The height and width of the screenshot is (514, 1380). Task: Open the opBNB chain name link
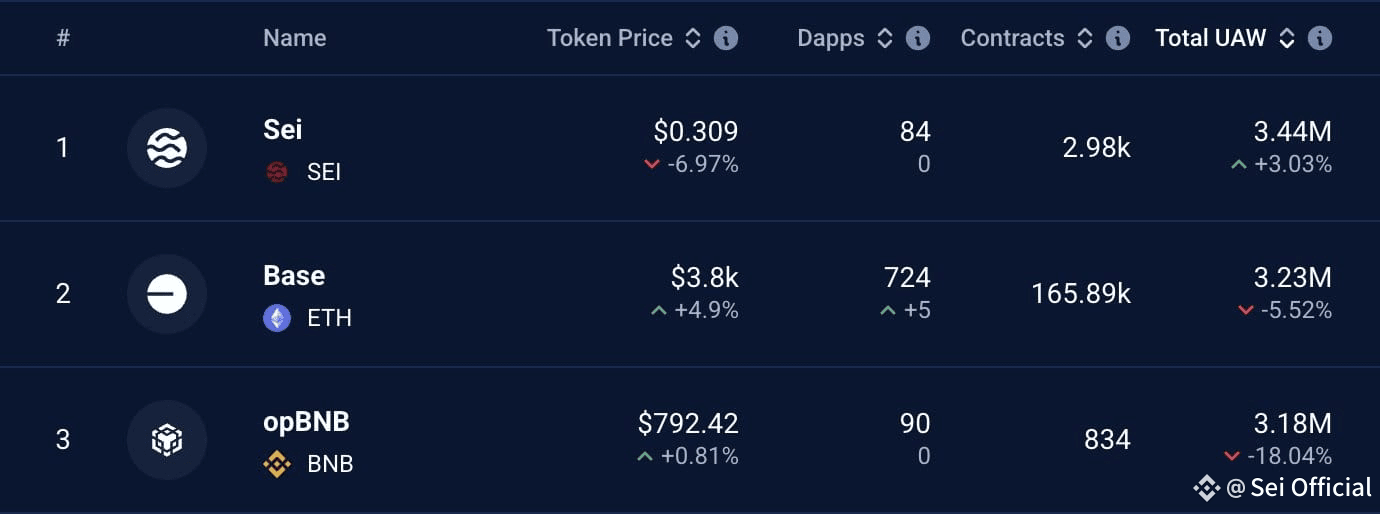click(x=307, y=422)
